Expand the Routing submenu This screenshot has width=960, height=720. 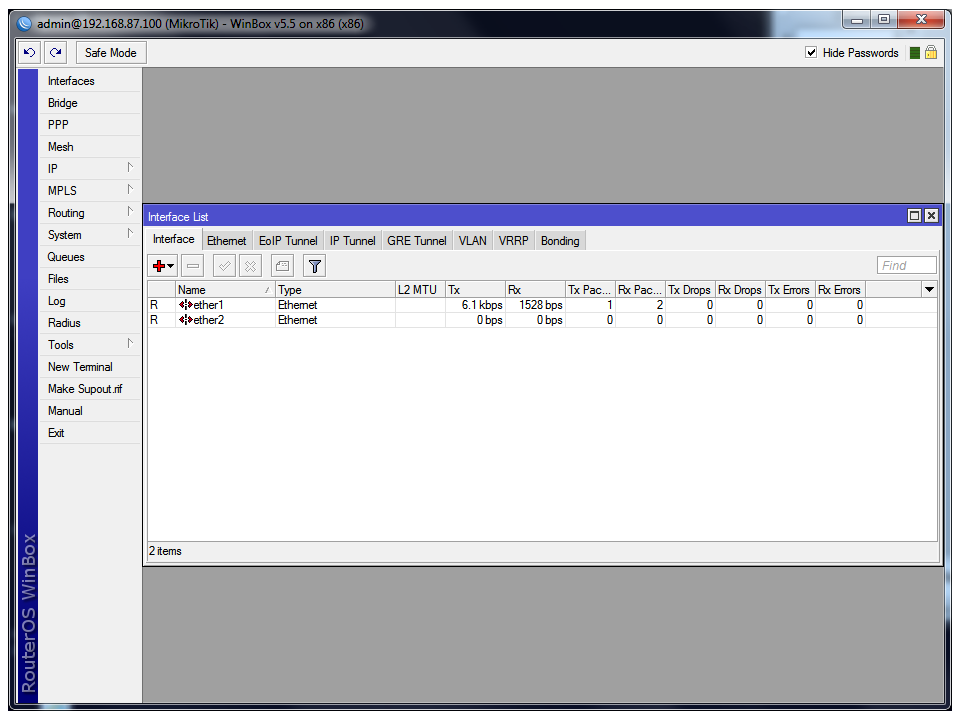point(90,213)
